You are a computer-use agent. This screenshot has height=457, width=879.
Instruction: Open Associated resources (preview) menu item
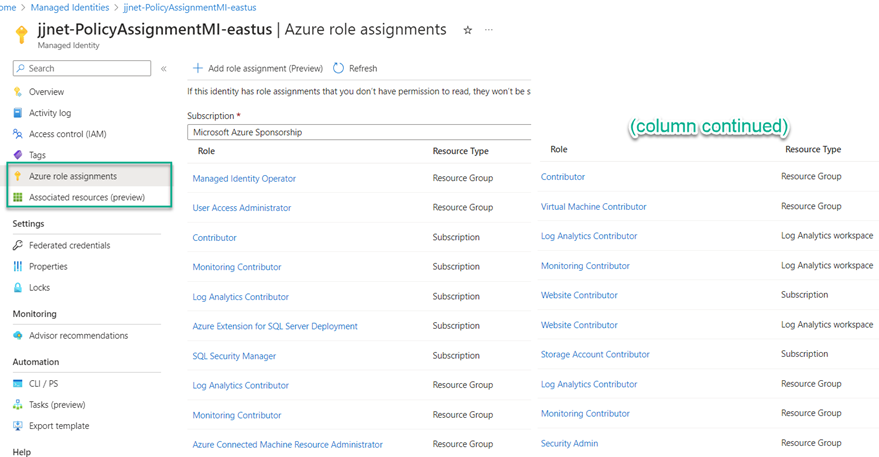click(x=86, y=197)
